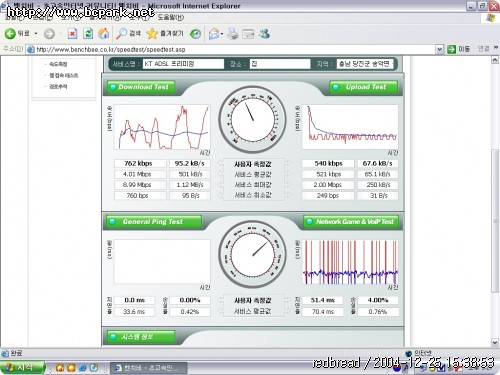Click the toolbar icon right of Print
Screen dimensions: 500x375
248,34
